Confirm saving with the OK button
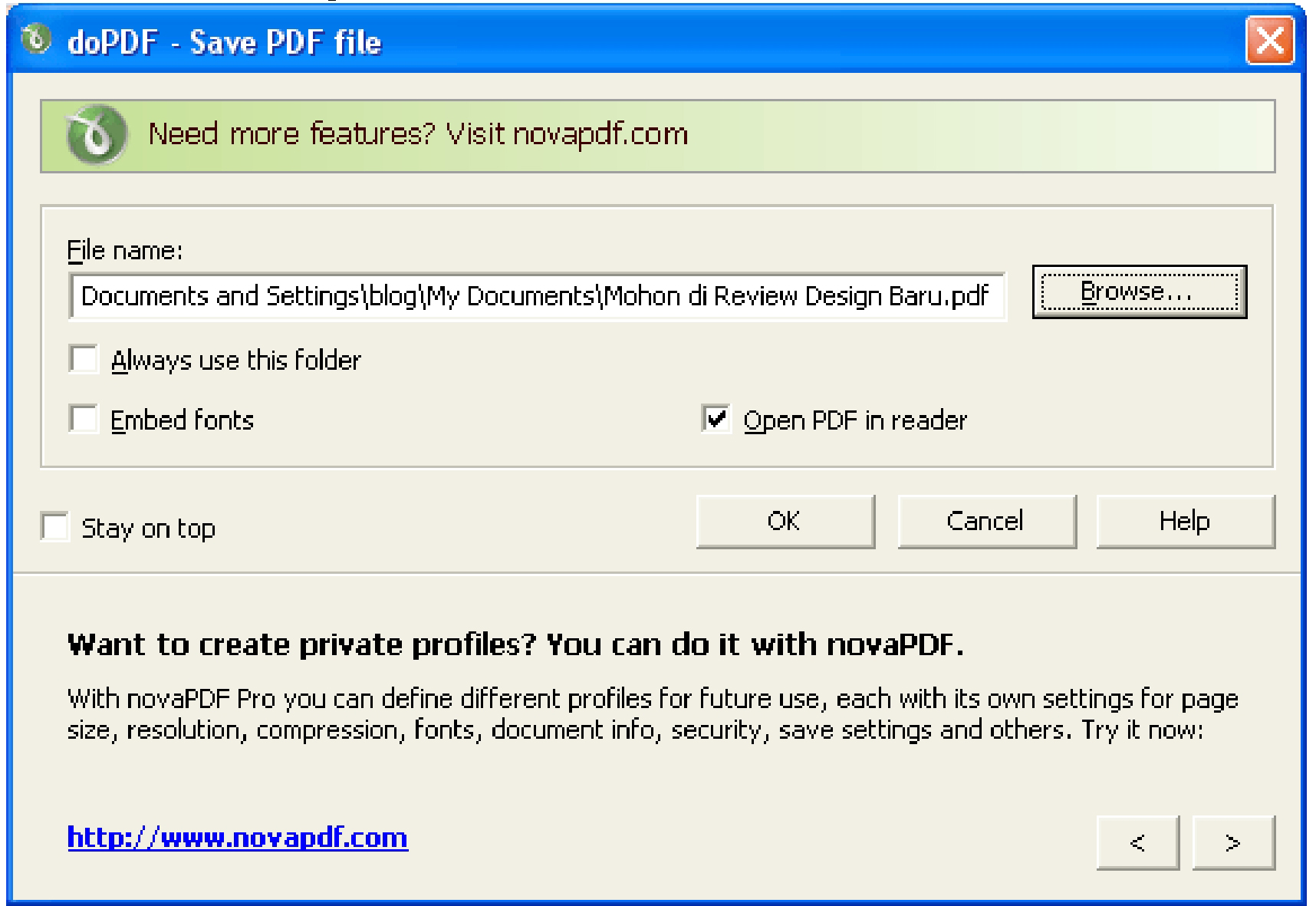The image size is (1316, 906). (x=785, y=522)
